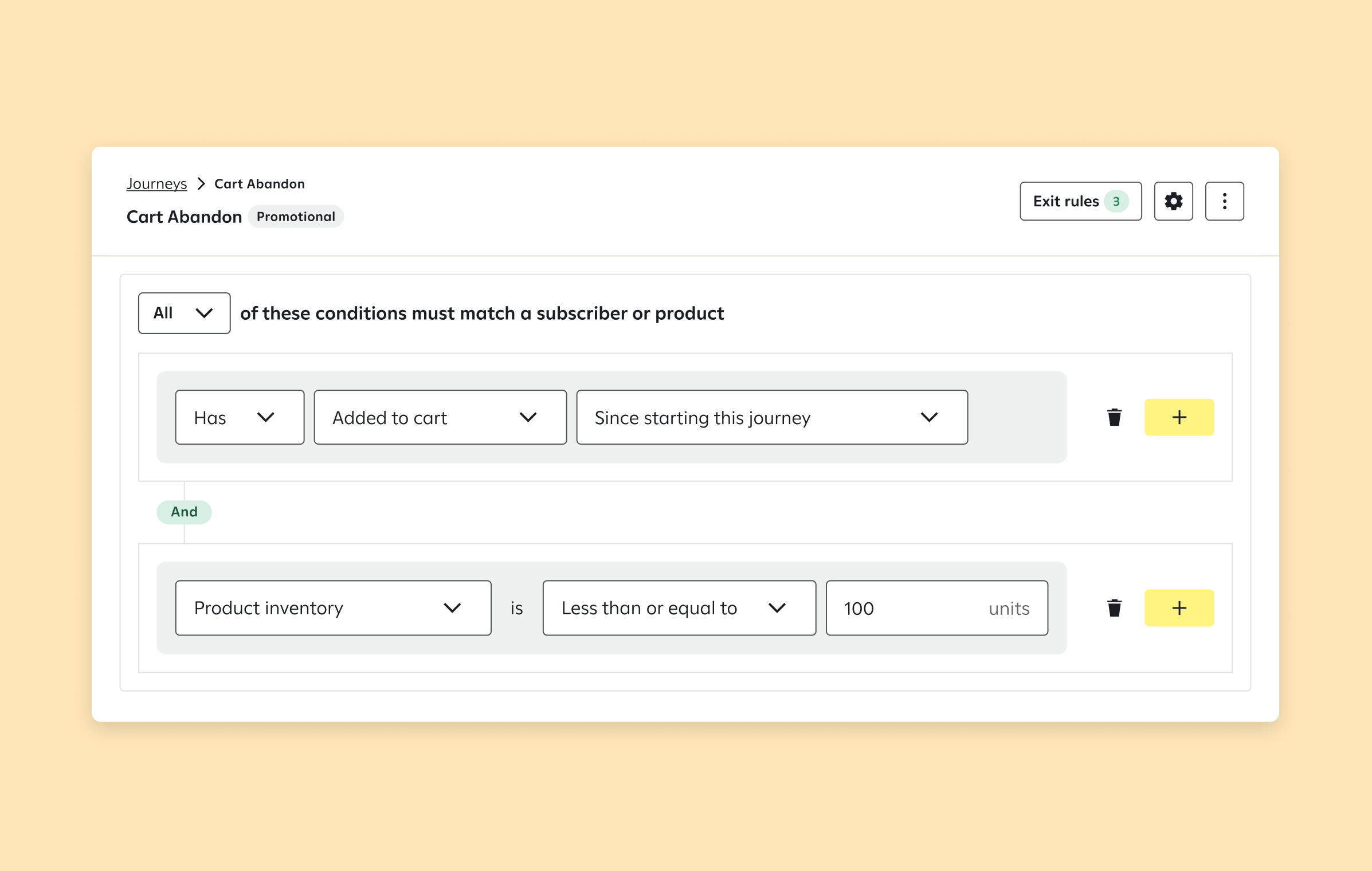Delete the Added to cart condition
1372x871 pixels.
[x=1114, y=417]
